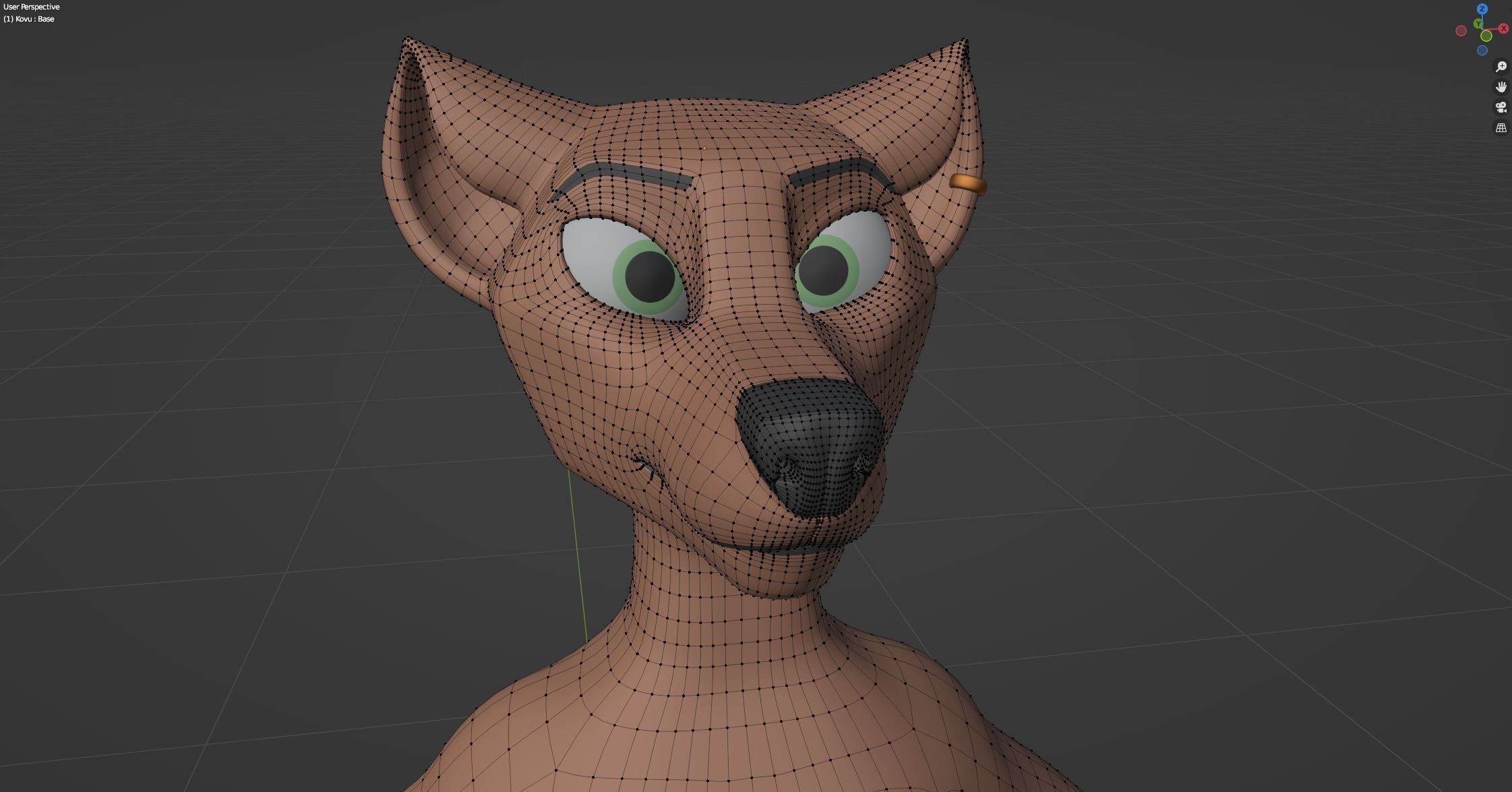This screenshot has height=792, width=1512.
Task: Select the orange earring on the ear
Action: click(968, 184)
